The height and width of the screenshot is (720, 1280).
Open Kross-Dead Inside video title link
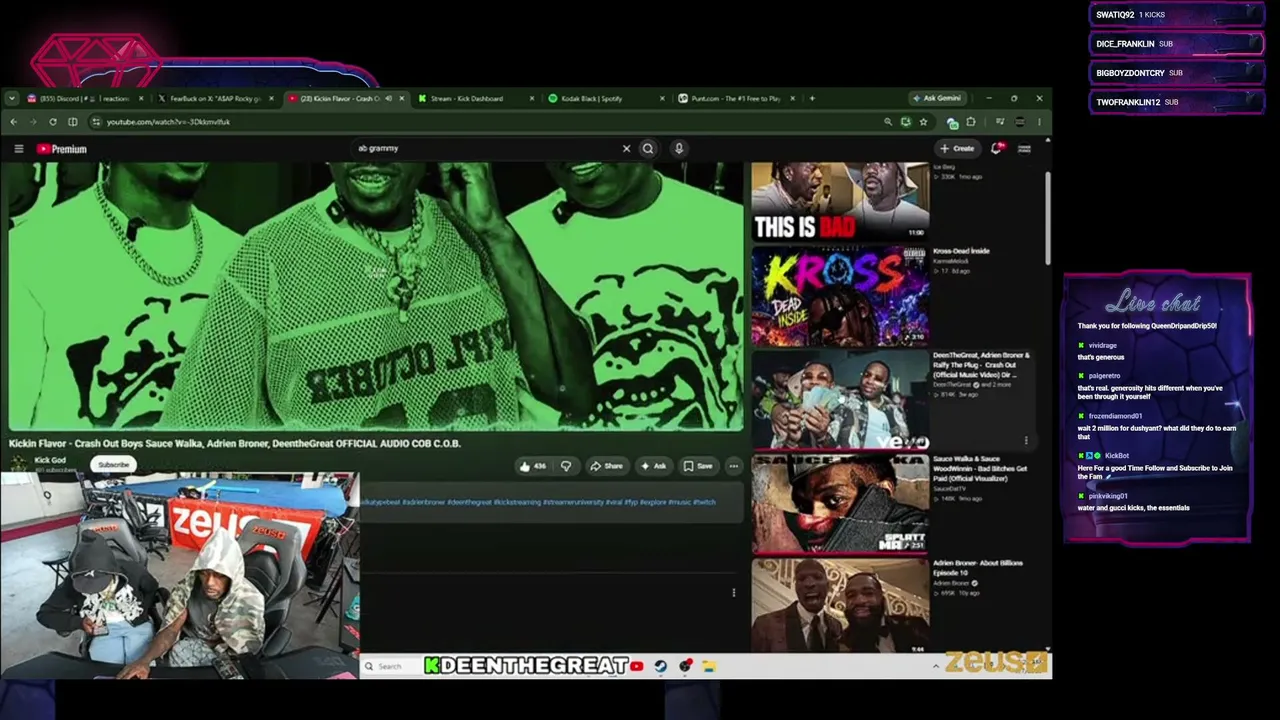click(x=961, y=251)
